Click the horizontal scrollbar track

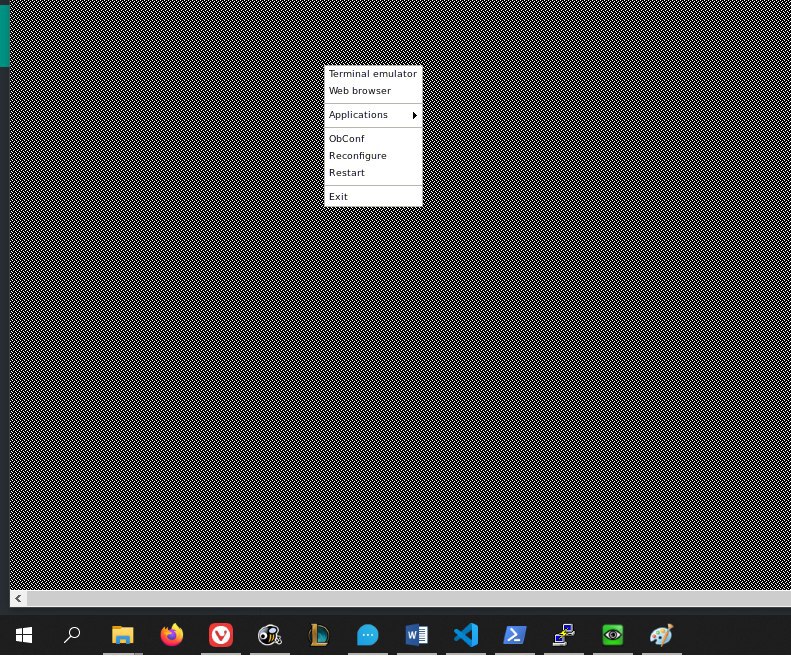[409, 598]
